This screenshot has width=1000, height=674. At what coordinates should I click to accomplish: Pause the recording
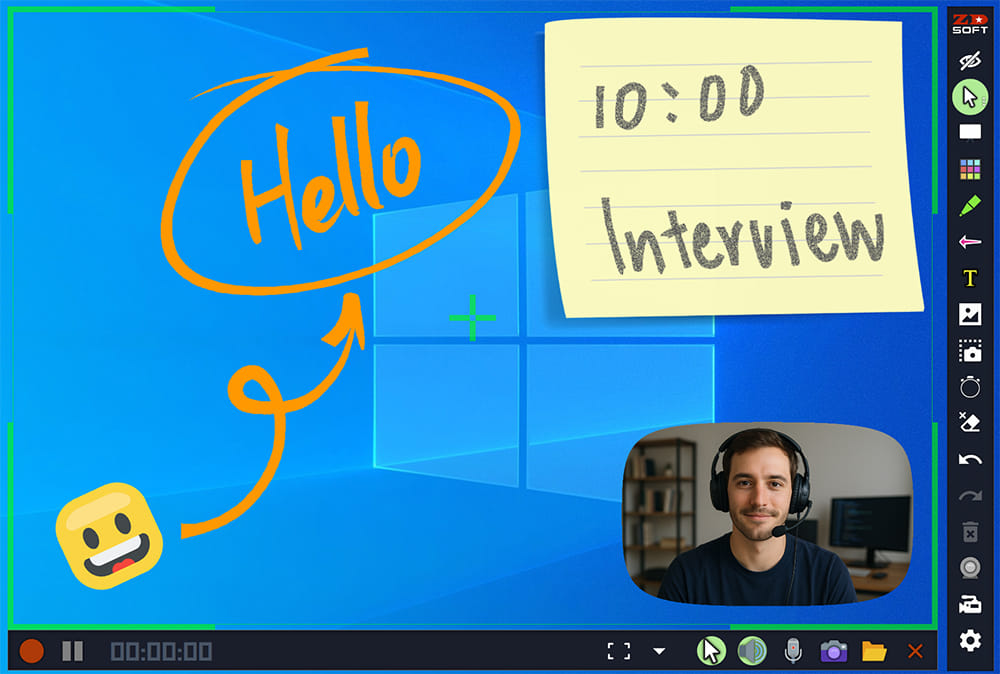pos(73,652)
